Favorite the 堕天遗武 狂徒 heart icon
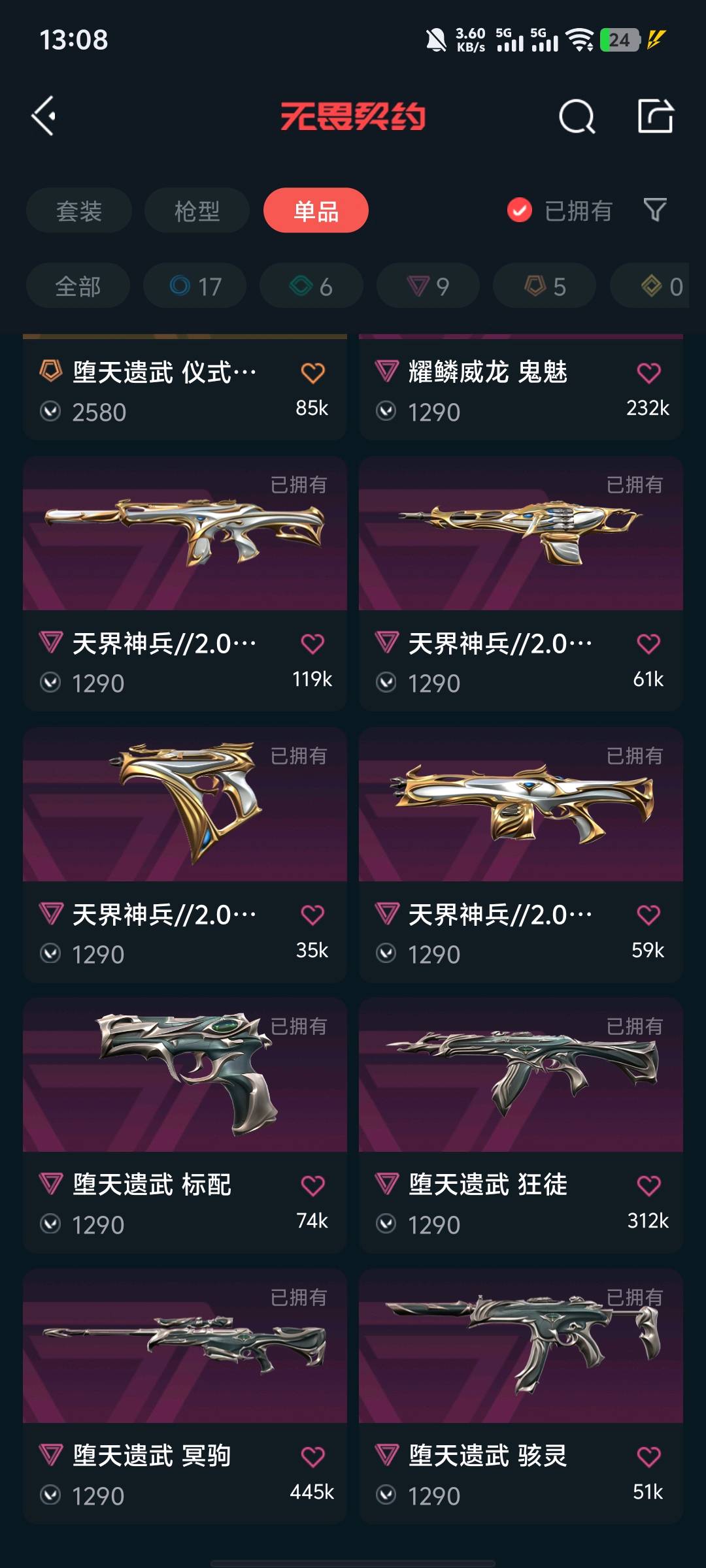Image resolution: width=706 pixels, height=1568 pixels. 648,1185
